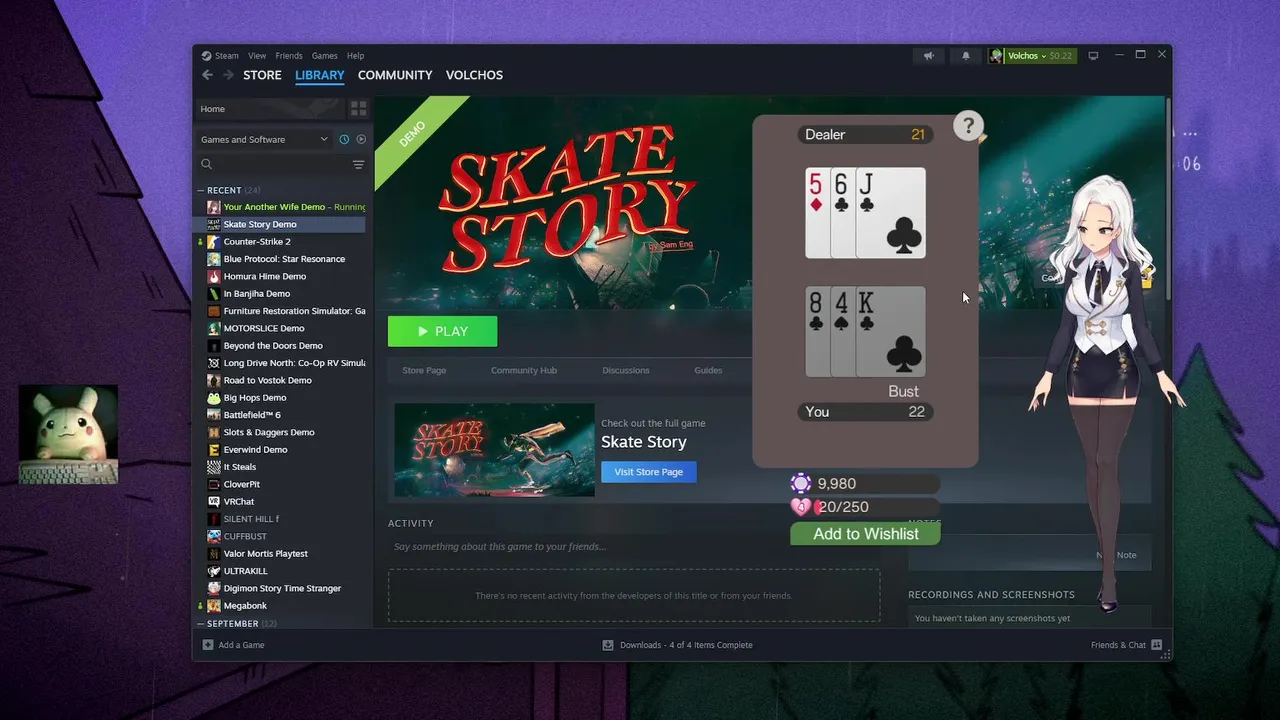Screen dimensions: 1280x720
Task: Open the View menu
Action: pyautogui.click(x=257, y=56)
